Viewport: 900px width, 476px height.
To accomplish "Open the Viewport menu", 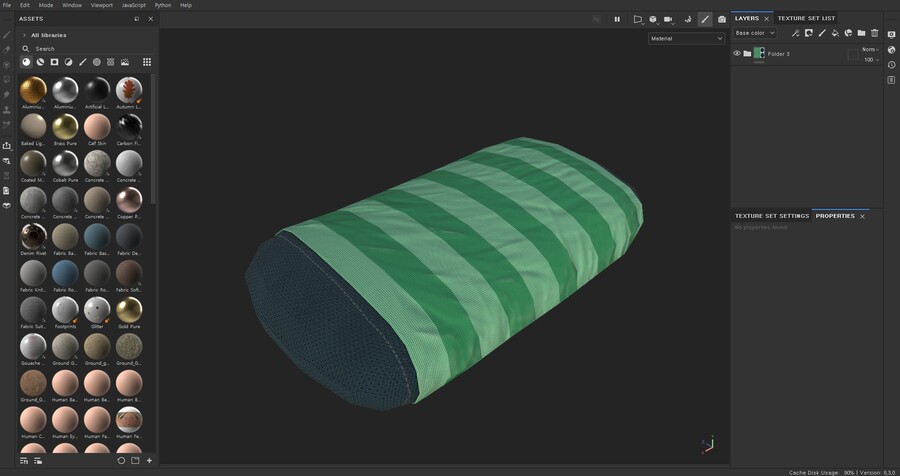I will (102, 5).
